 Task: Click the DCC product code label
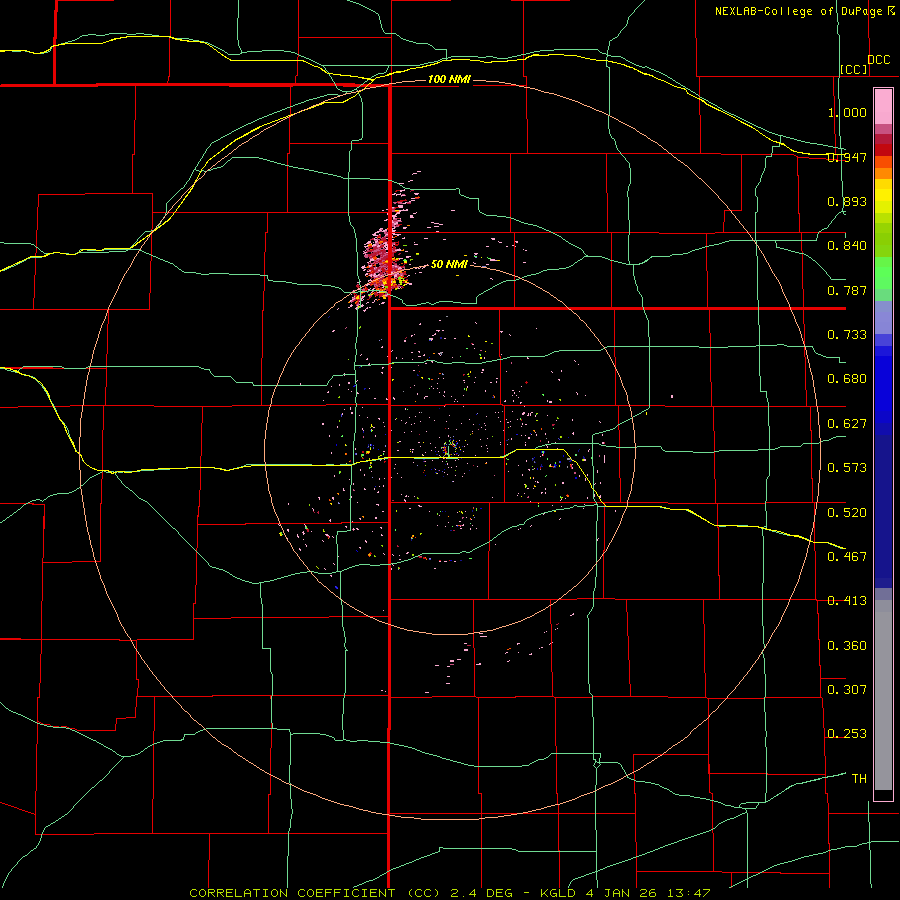click(x=879, y=60)
